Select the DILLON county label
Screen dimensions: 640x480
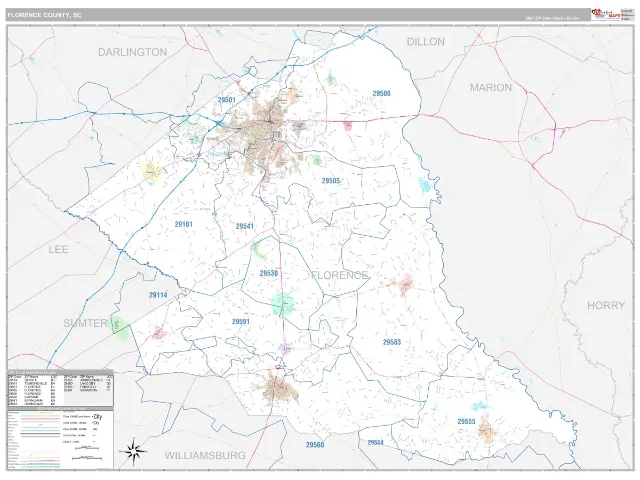tap(426, 42)
